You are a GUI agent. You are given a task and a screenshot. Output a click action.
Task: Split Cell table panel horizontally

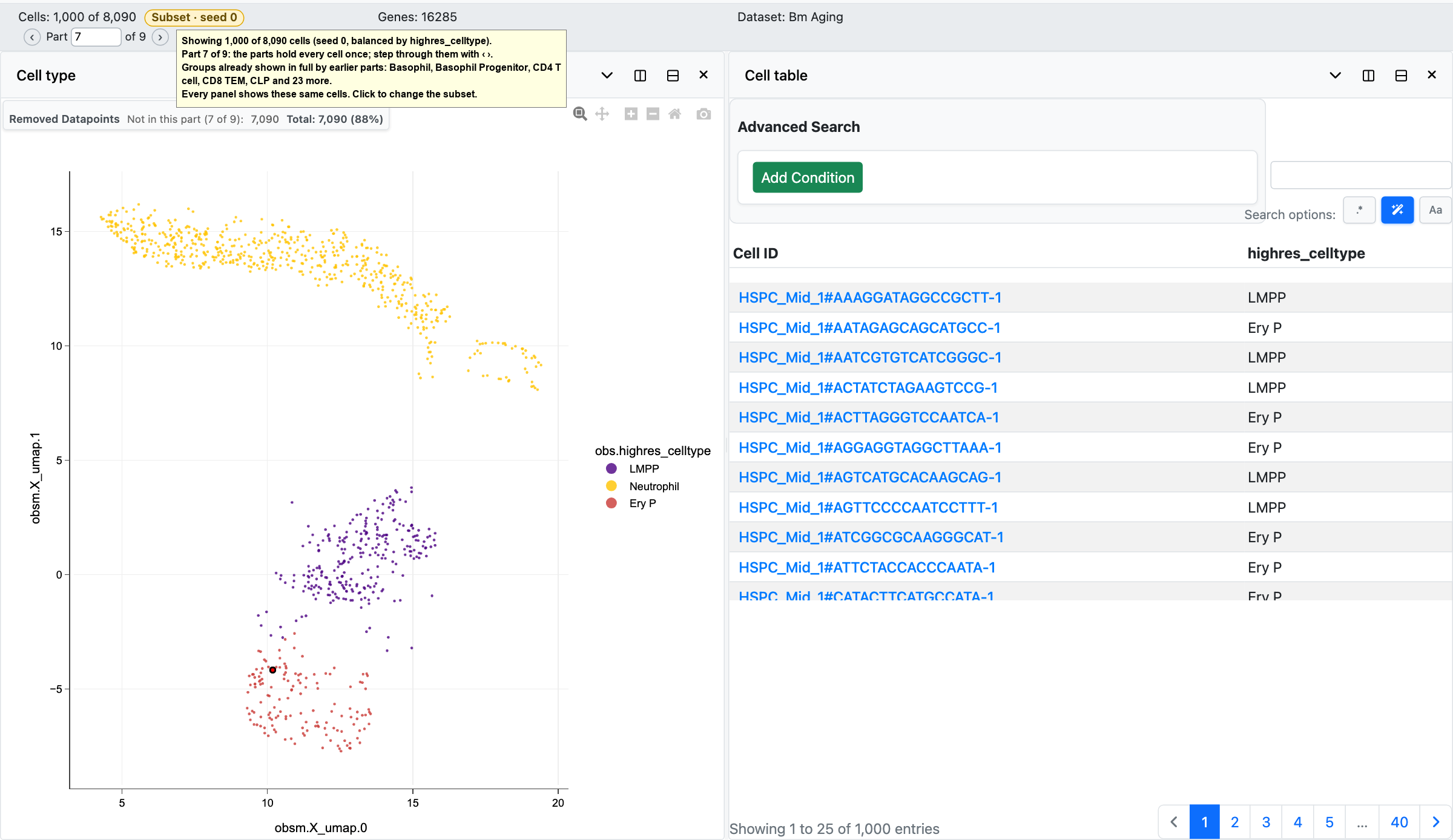point(1401,76)
